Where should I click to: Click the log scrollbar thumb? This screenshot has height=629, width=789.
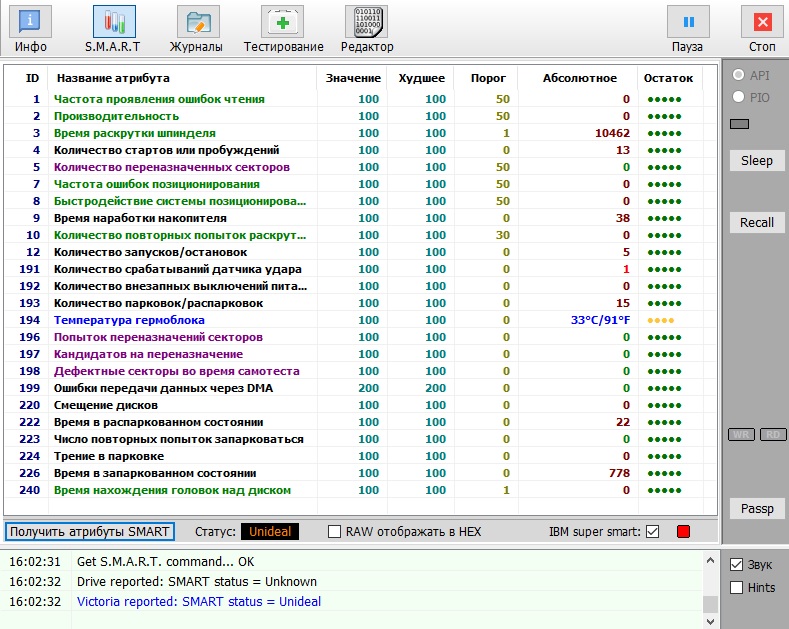point(711,604)
